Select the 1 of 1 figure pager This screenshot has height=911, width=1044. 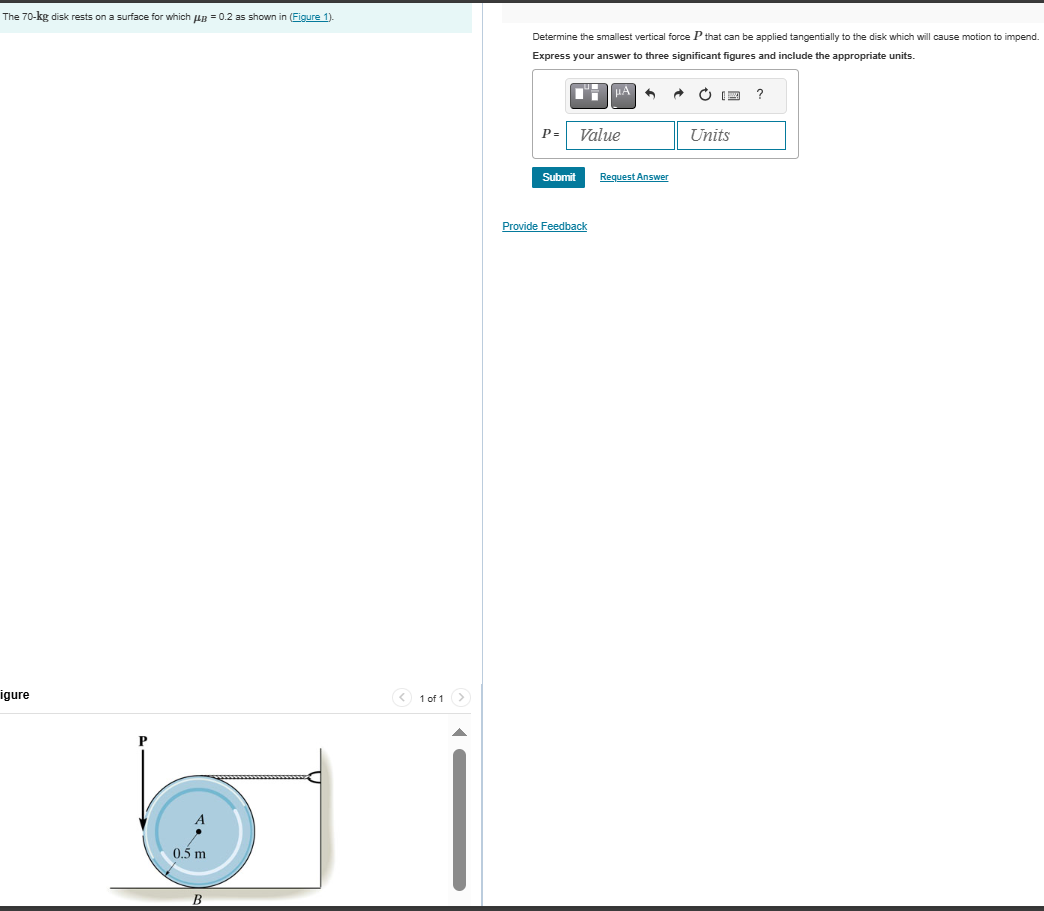click(x=430, y=697)
